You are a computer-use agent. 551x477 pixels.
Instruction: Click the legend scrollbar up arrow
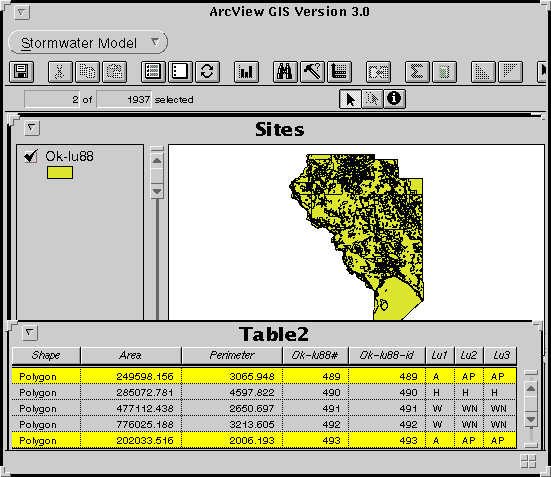pyautogui.click(x=157, y=161)
